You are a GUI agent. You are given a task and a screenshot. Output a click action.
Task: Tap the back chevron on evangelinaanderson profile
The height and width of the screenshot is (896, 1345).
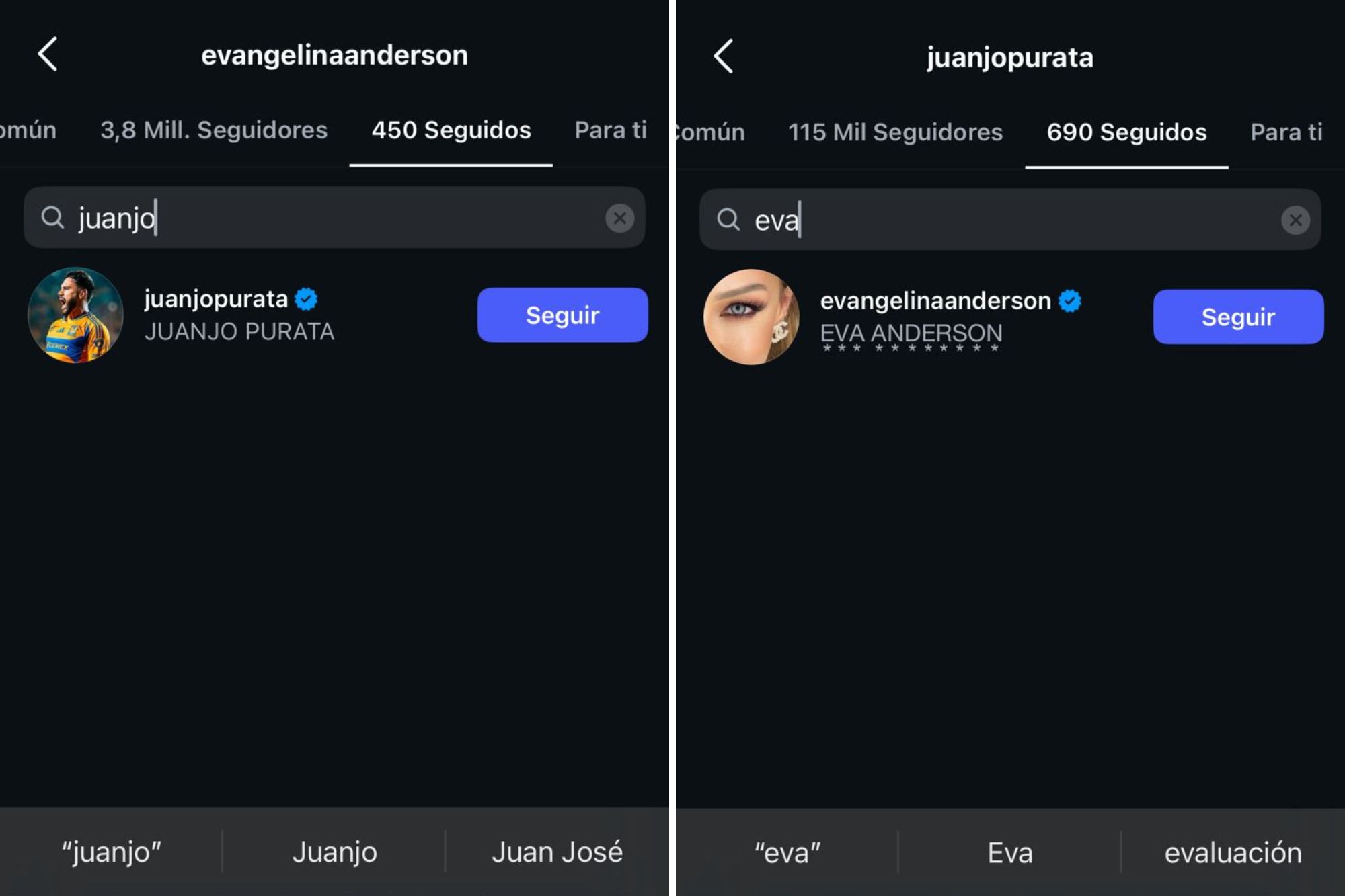(47, 54)
